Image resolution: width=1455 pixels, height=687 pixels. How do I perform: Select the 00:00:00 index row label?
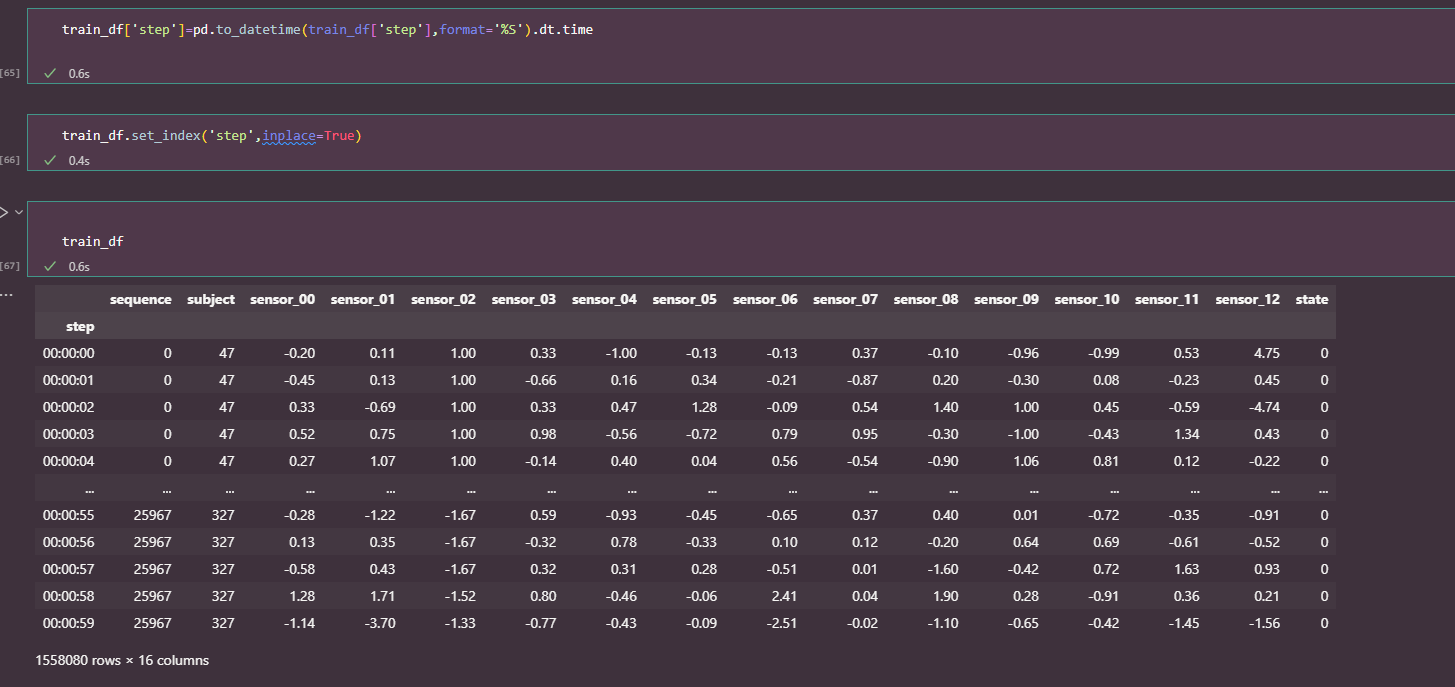coord(69,353)
